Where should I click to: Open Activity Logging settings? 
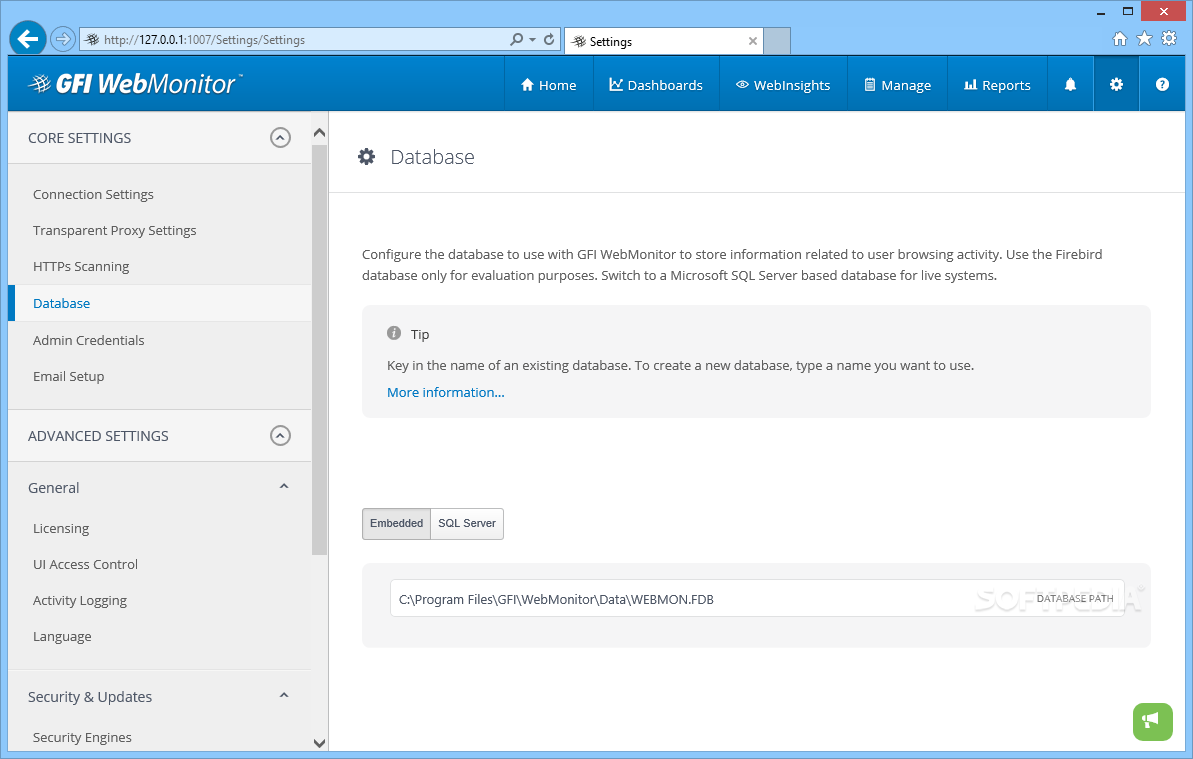[x=79, y=600]
